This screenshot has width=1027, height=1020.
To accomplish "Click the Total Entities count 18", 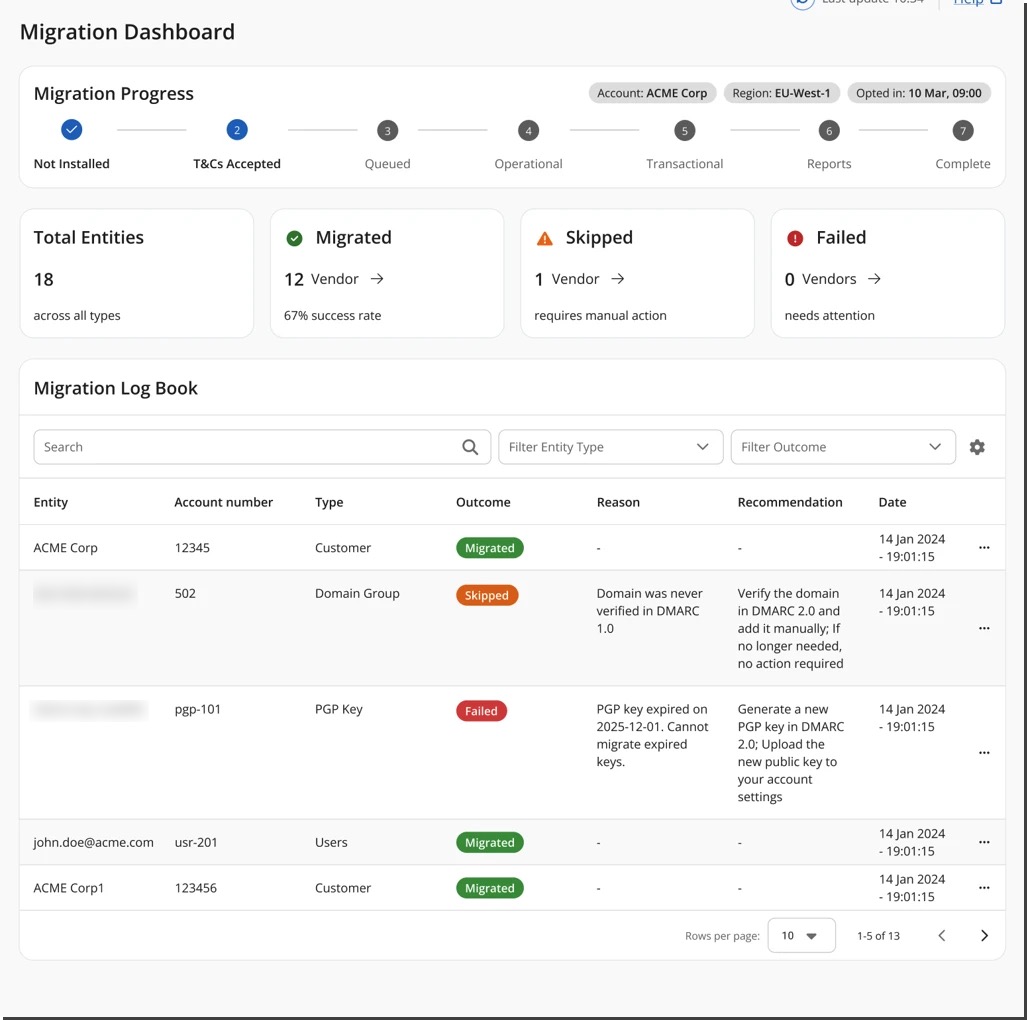I will click(x=43, y=280).
